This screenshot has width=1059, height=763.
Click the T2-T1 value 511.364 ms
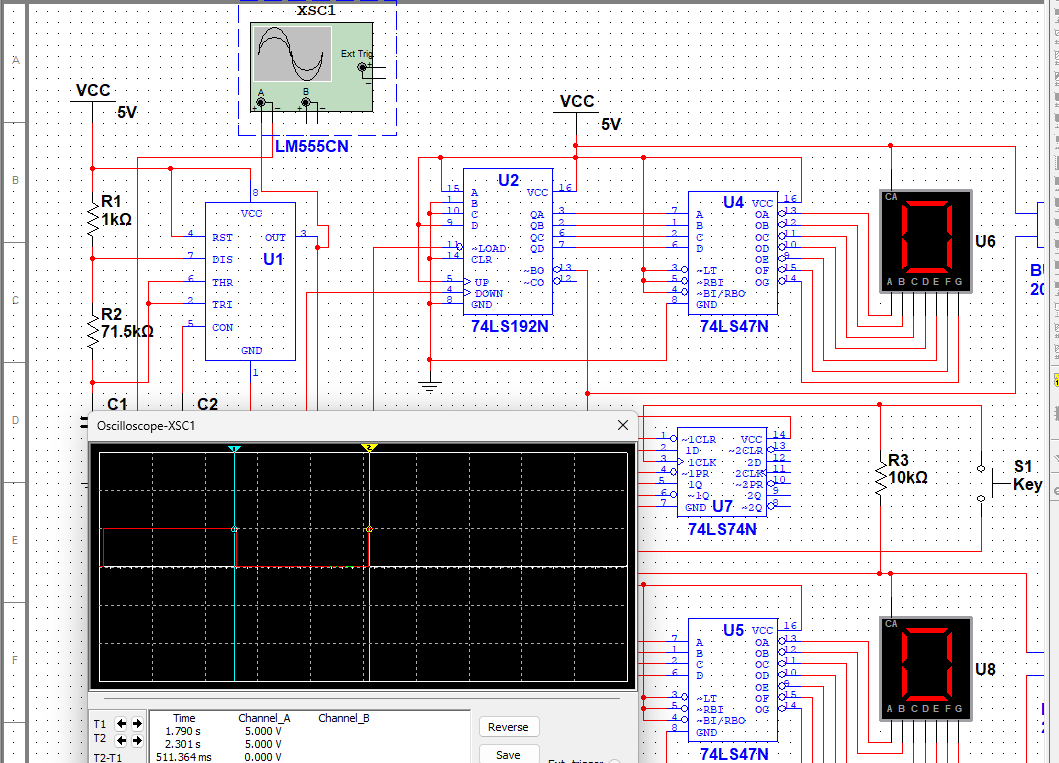point(184,757)
